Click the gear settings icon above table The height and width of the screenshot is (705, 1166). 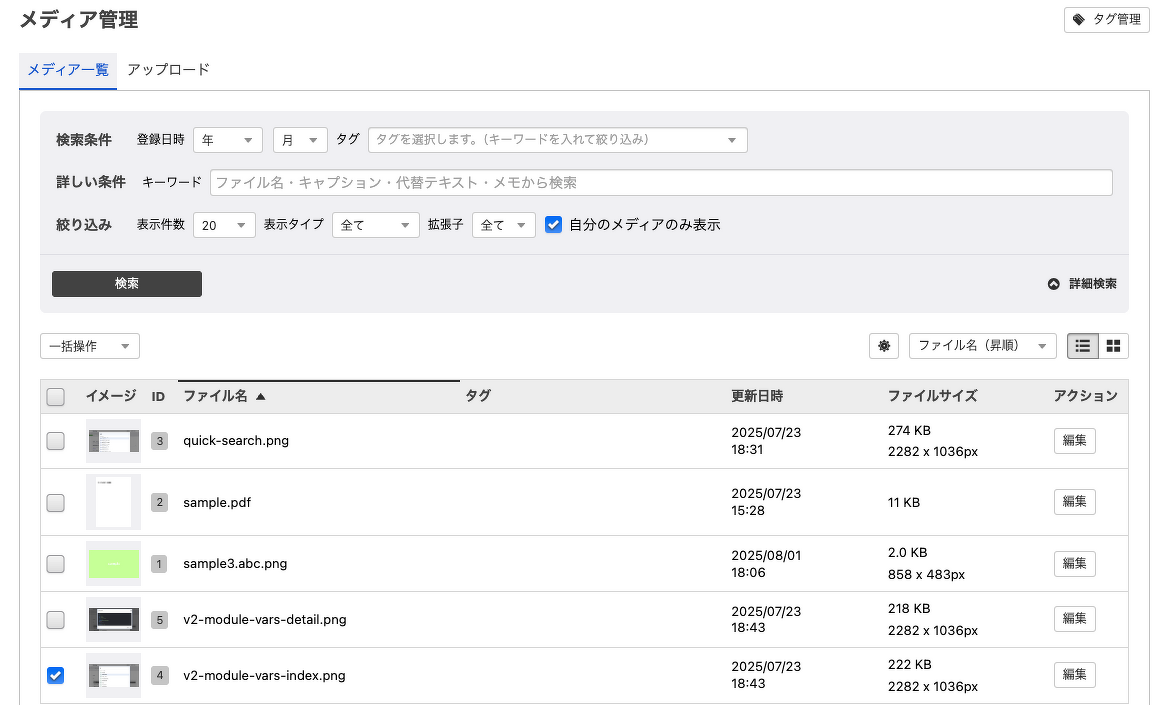point(884,346)
